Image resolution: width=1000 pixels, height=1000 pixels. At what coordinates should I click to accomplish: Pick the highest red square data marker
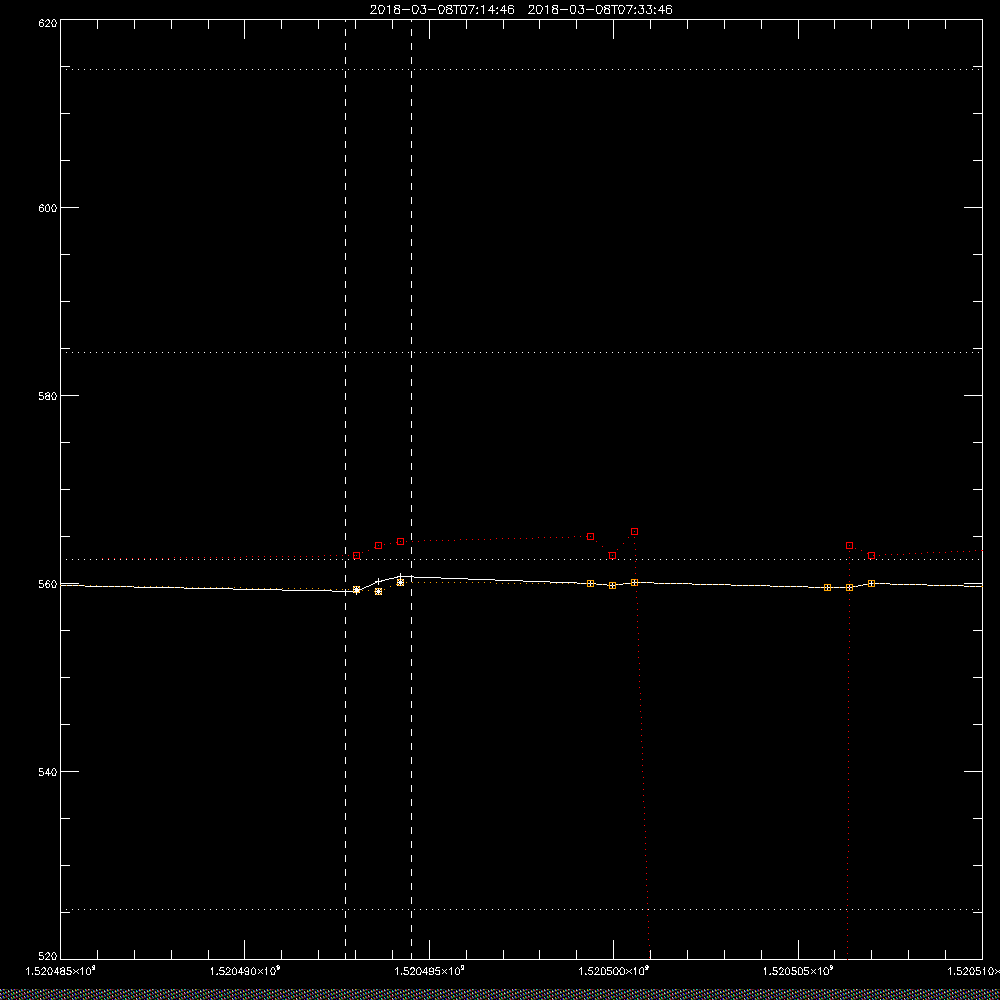pos(635,531)
